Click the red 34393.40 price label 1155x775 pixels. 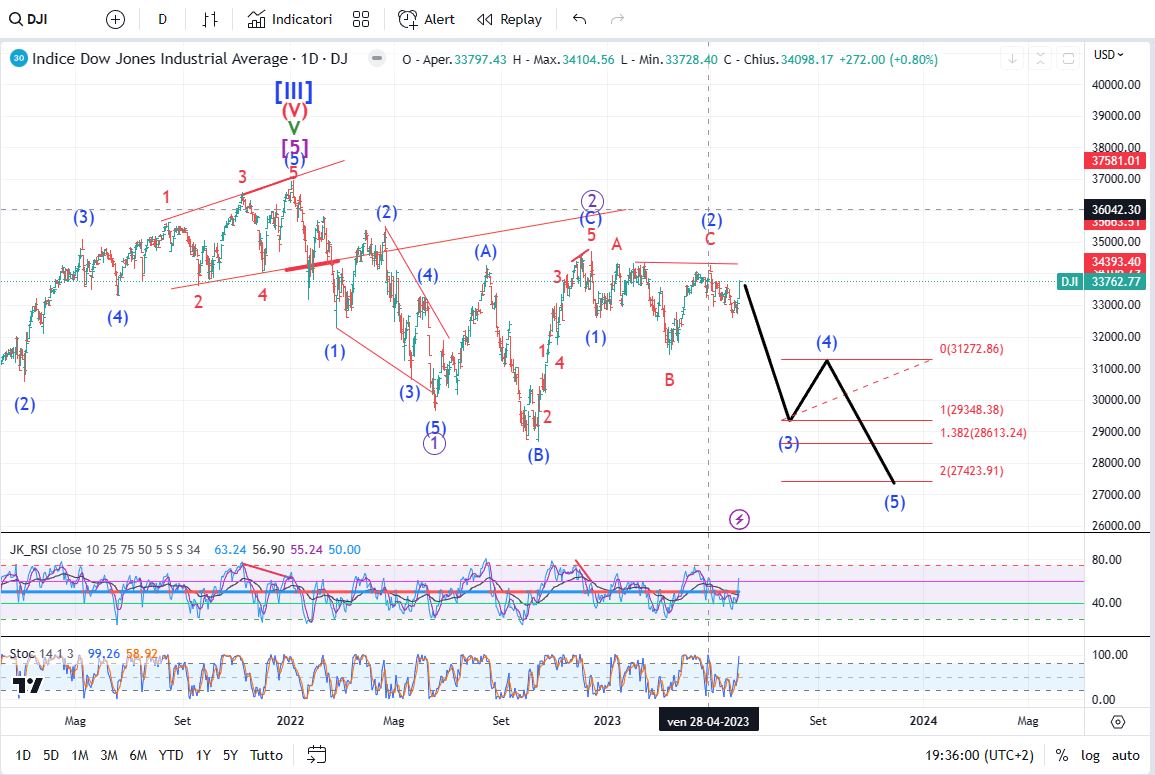pyautogui.click(x=1115, y=262)
